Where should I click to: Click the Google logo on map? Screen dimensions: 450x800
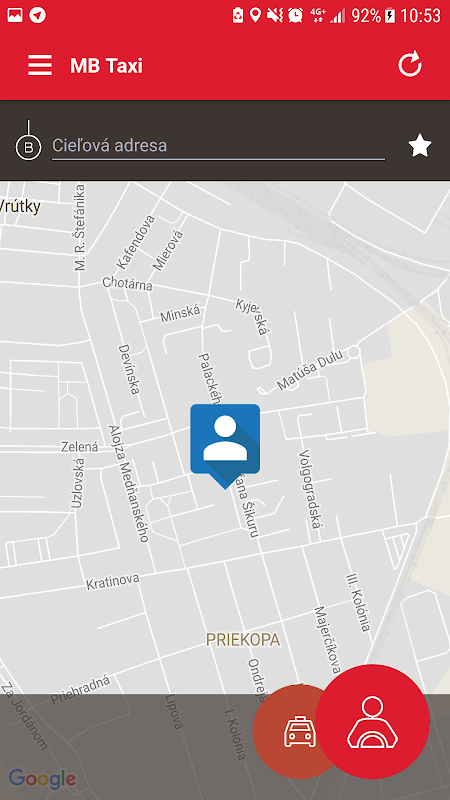point(42,780)
